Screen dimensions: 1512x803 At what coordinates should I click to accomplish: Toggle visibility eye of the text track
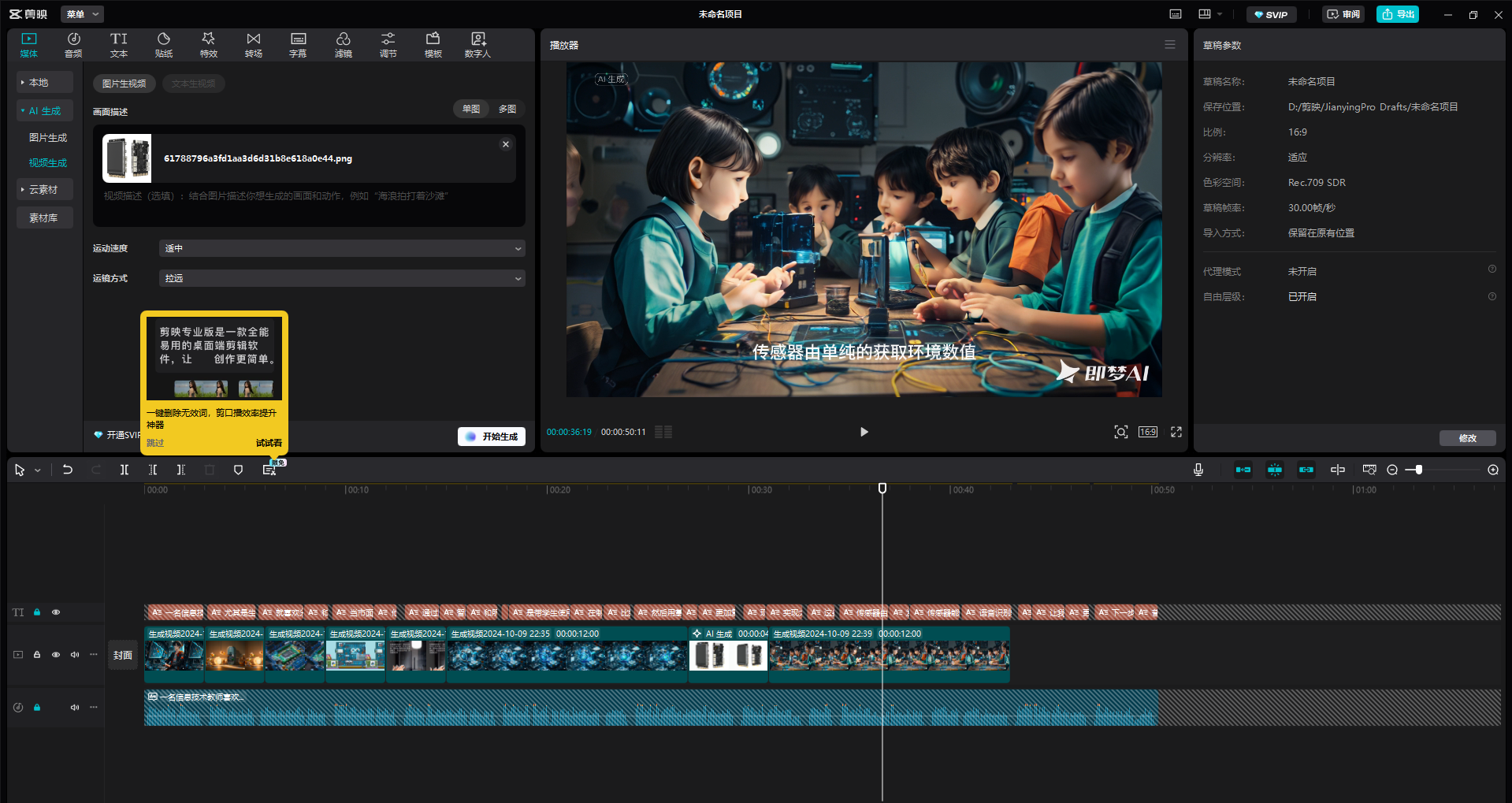tap(56, 612)
